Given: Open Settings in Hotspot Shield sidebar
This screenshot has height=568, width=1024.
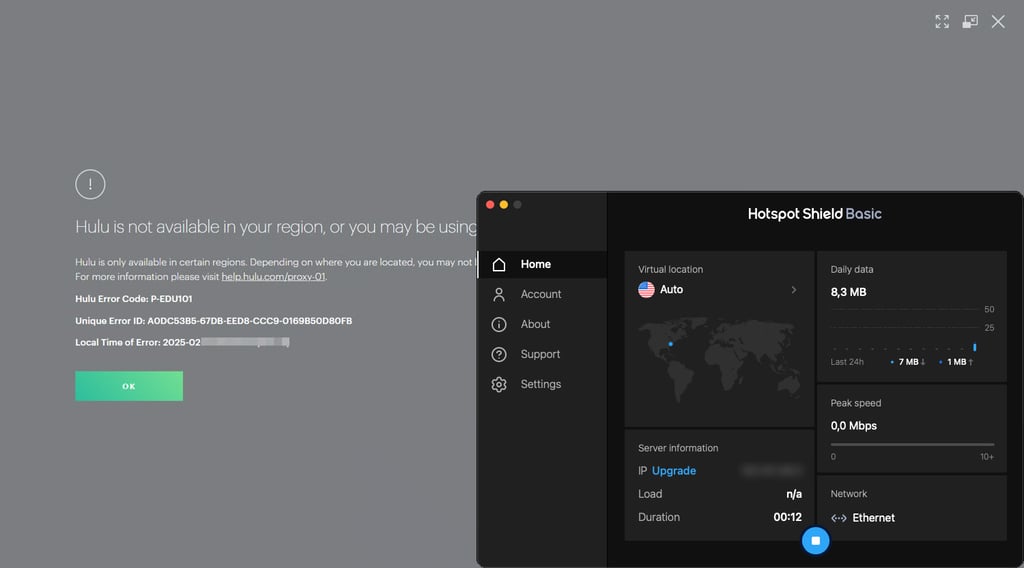Looking at the screenshot, I should (x=542, y=385).
